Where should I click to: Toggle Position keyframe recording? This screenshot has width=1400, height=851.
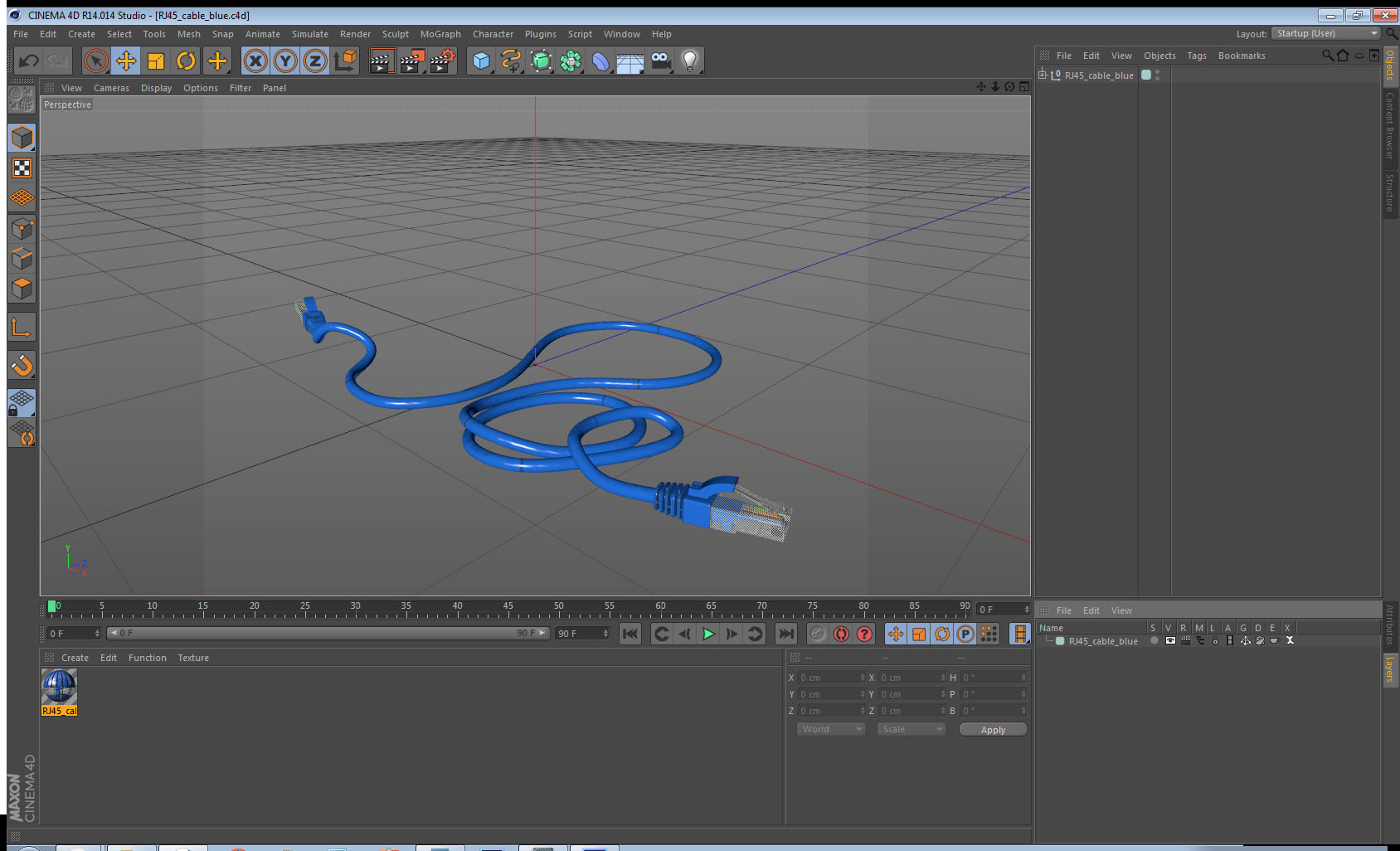coord(896,634)
